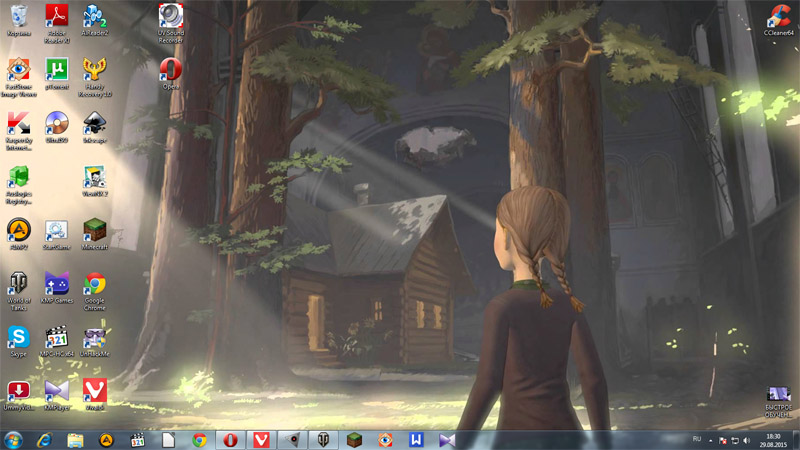Viewport: 800px width, 450px height.
Task: Click the Opera desktop shortcut
Action: click(171, 74)
